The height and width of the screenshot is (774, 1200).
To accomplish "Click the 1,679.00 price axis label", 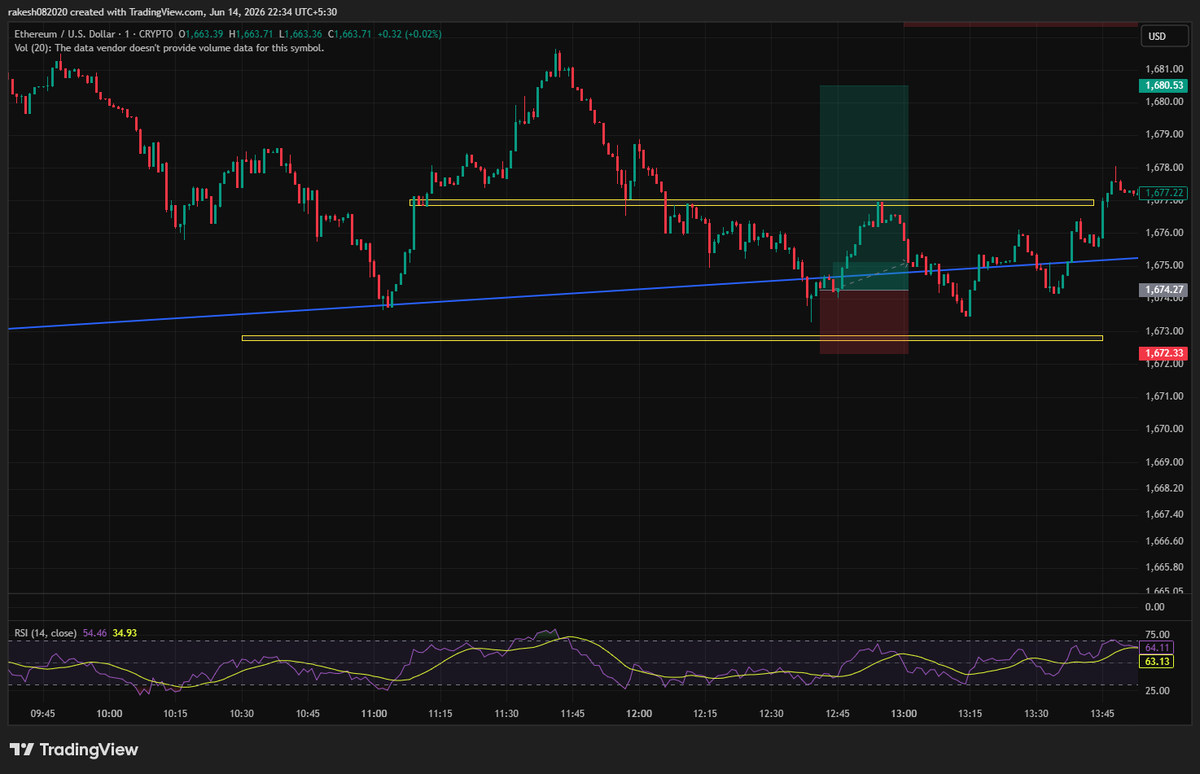I will (1164, 134).
